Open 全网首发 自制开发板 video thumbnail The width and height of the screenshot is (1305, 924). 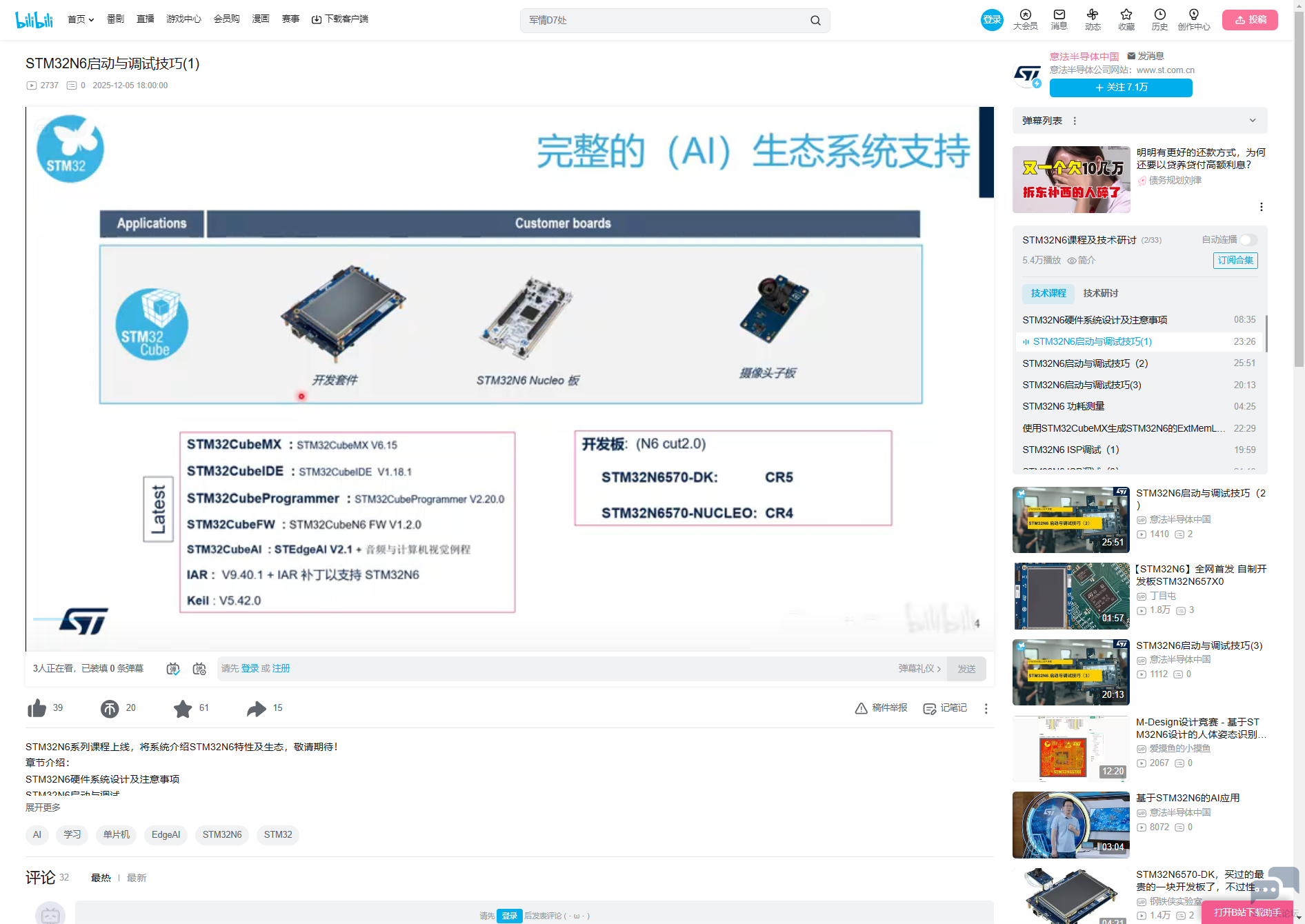(x=1071, y=596)
